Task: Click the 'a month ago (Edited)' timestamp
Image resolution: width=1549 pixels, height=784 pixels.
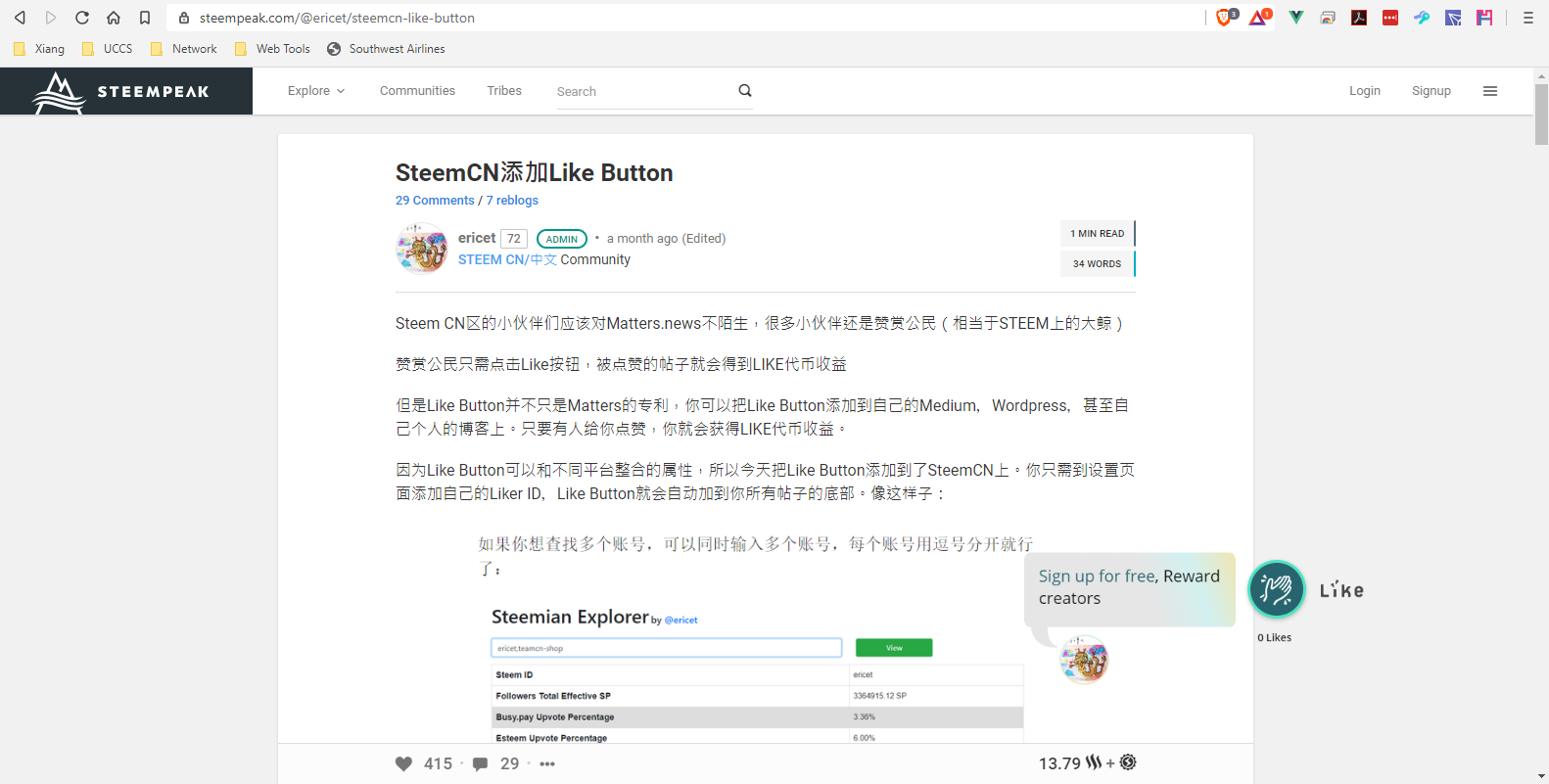Action: coord(666,239)
